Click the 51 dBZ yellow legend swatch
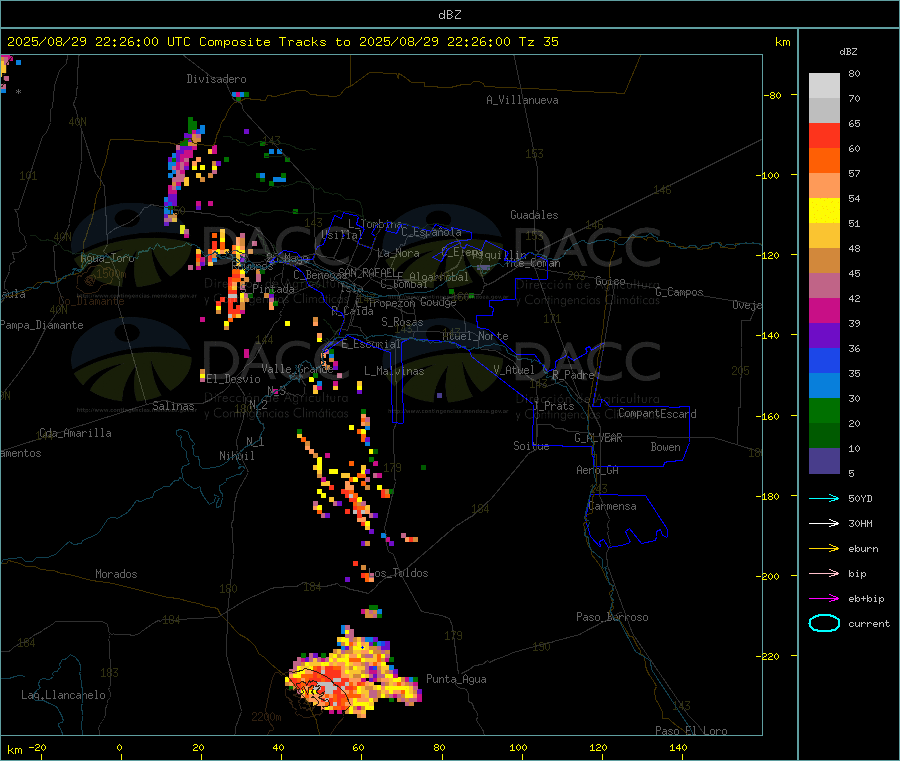The width and height of the screenshot is (900, 761). coord(824,211)
